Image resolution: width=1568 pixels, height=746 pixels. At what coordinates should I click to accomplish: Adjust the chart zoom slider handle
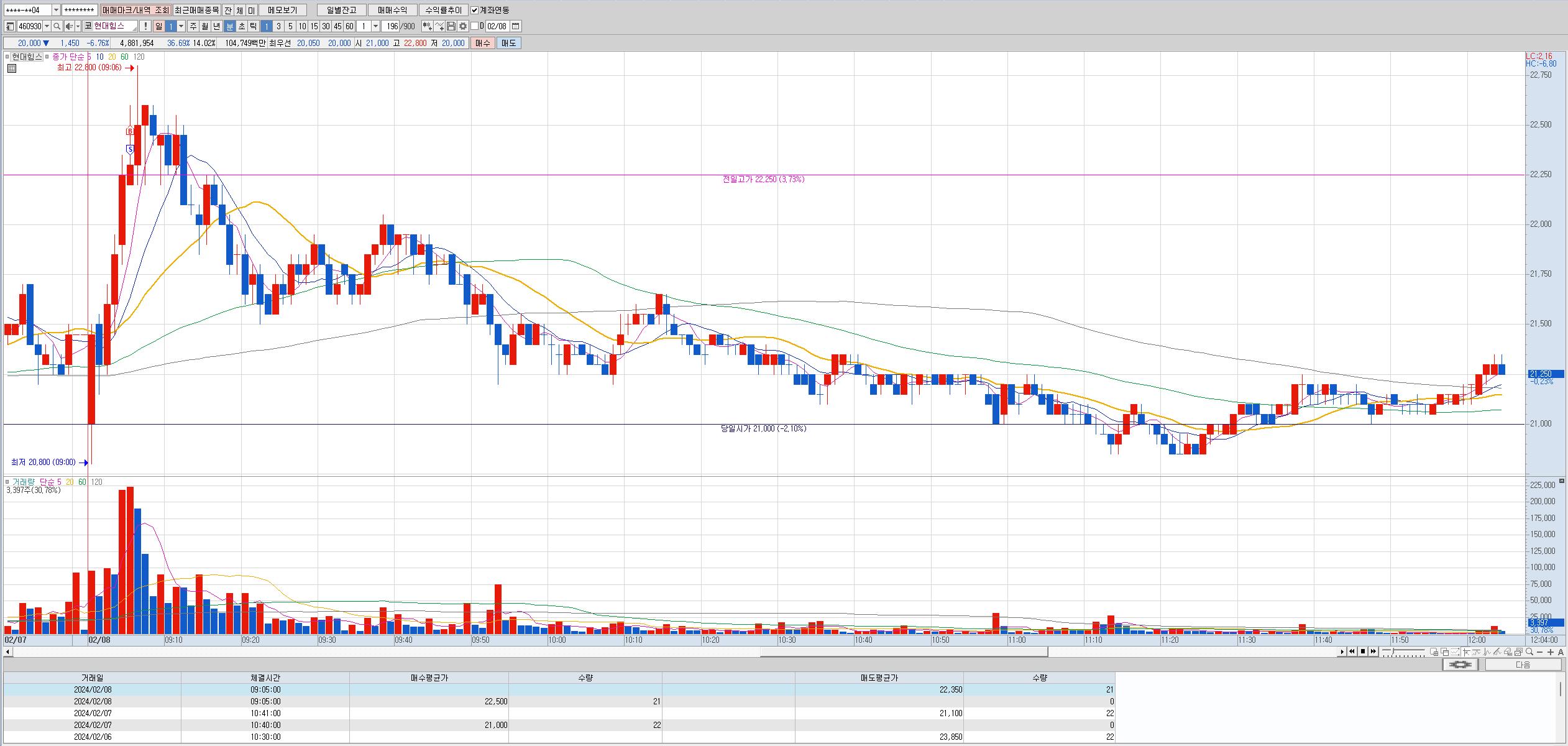click(1393, 652)
